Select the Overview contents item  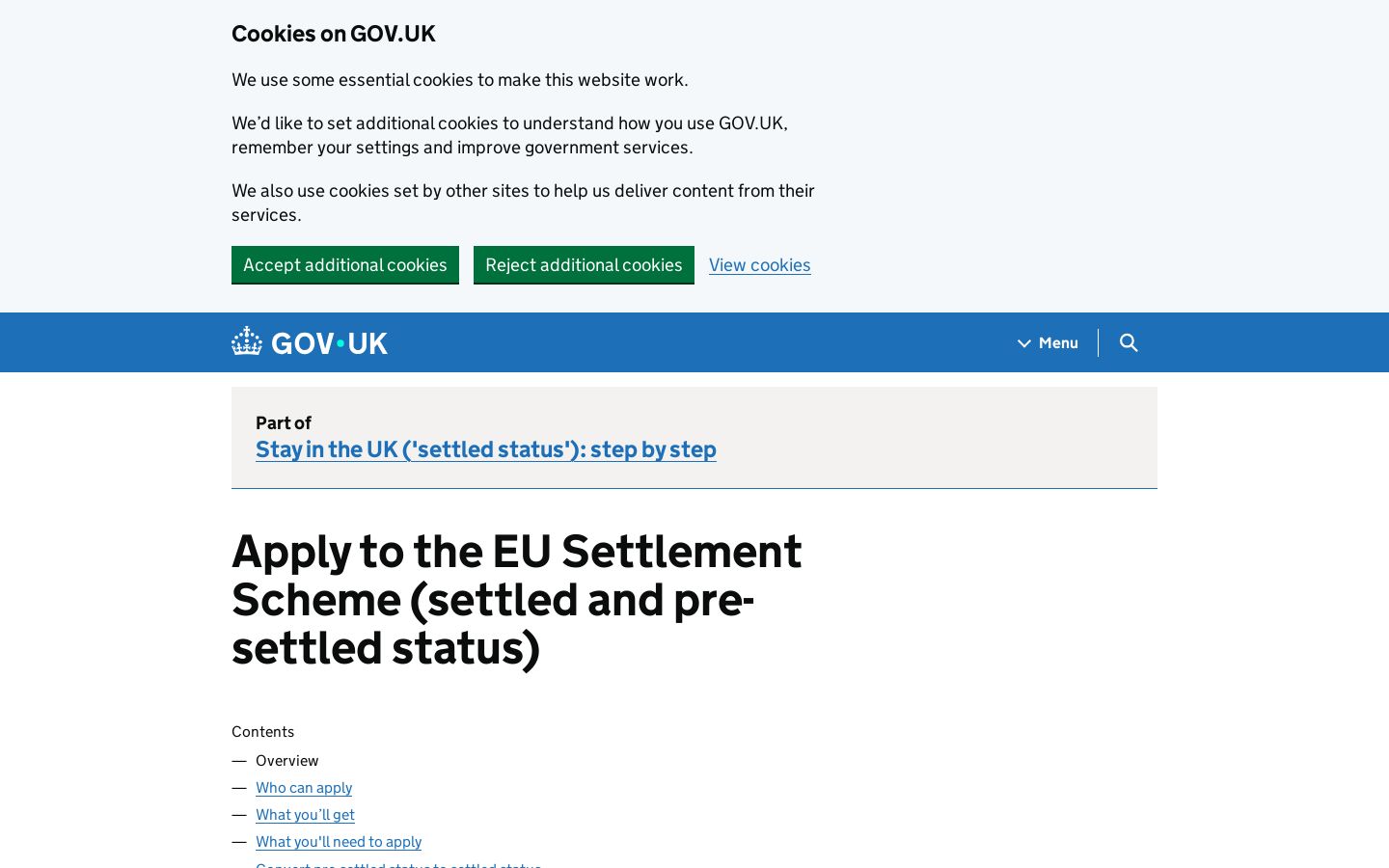286,760
